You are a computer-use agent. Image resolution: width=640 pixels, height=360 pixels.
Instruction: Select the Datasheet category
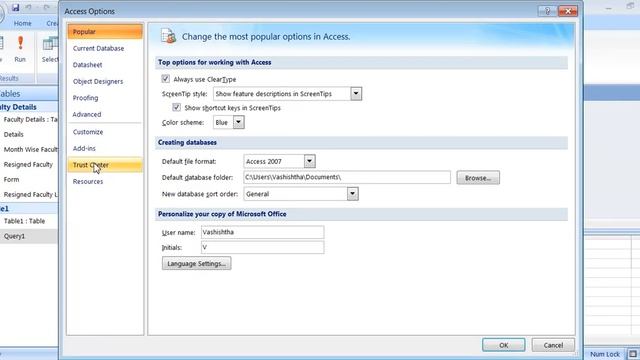click(105, 65)
